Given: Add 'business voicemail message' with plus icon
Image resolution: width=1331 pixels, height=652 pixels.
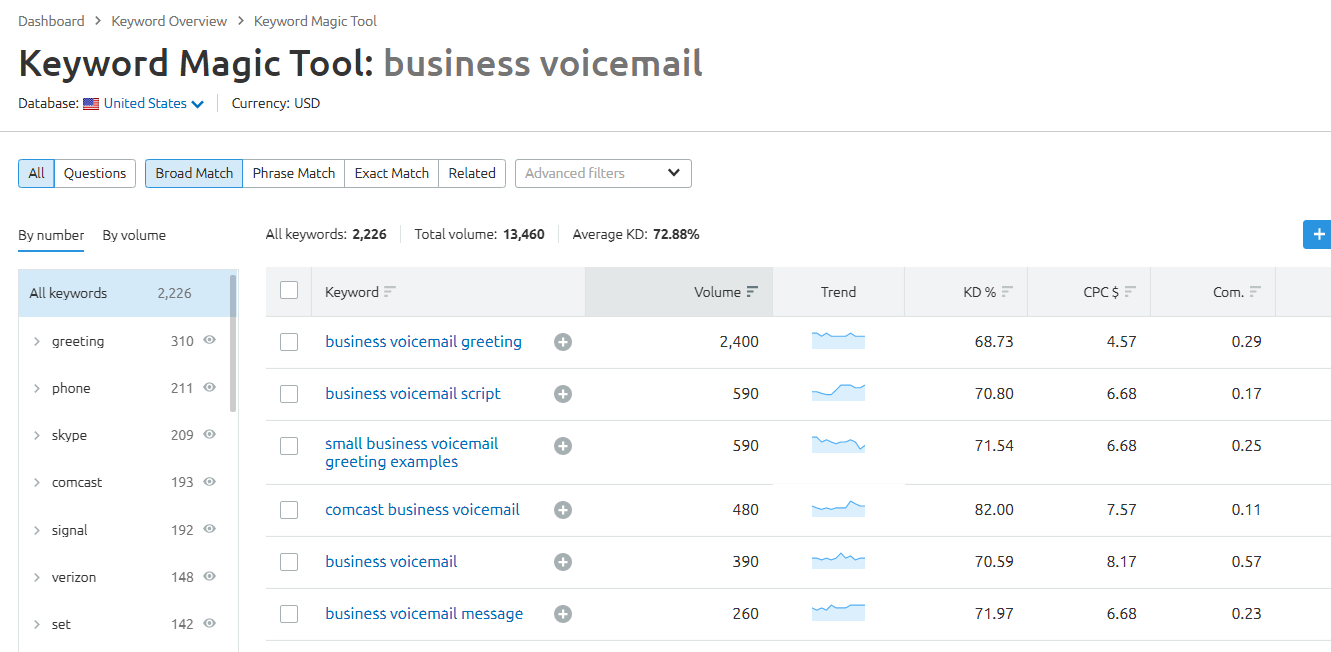Looking at the screenshot, I should click(563, 614).
